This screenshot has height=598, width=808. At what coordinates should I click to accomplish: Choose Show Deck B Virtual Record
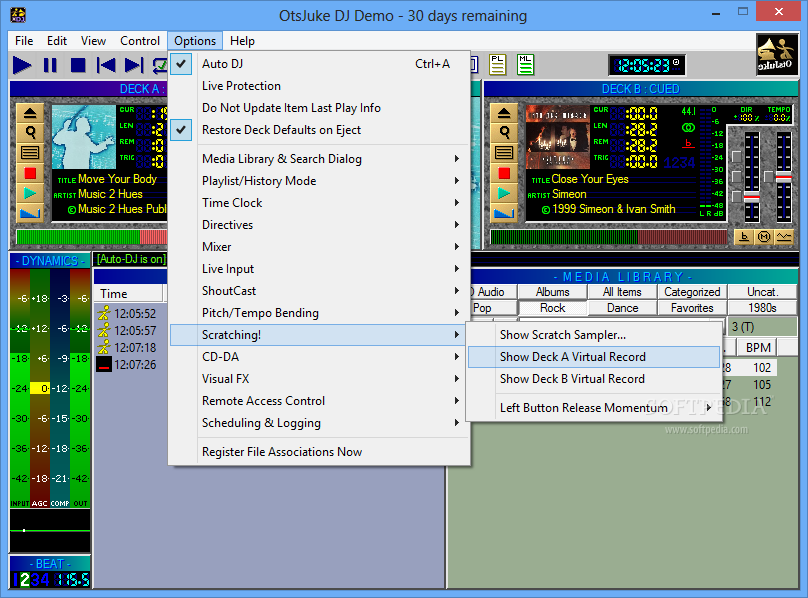[594, 379]
